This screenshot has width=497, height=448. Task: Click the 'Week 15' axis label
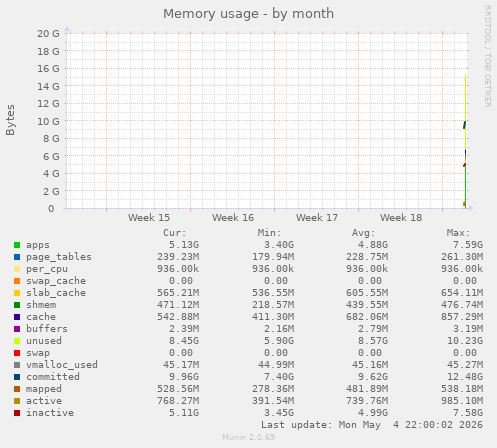149,218
